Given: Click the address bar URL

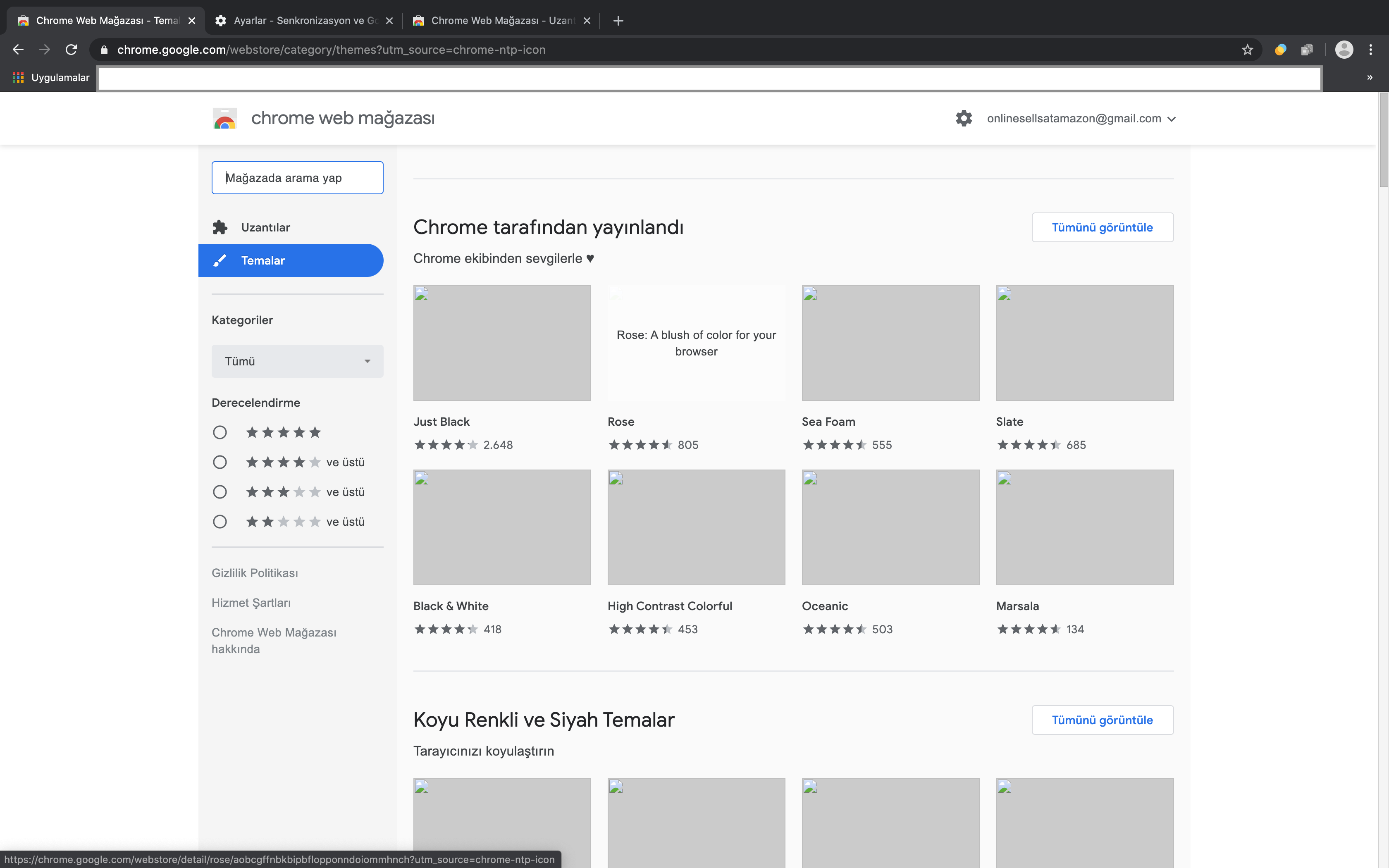Looking at the screenshot, I should 331,50.
